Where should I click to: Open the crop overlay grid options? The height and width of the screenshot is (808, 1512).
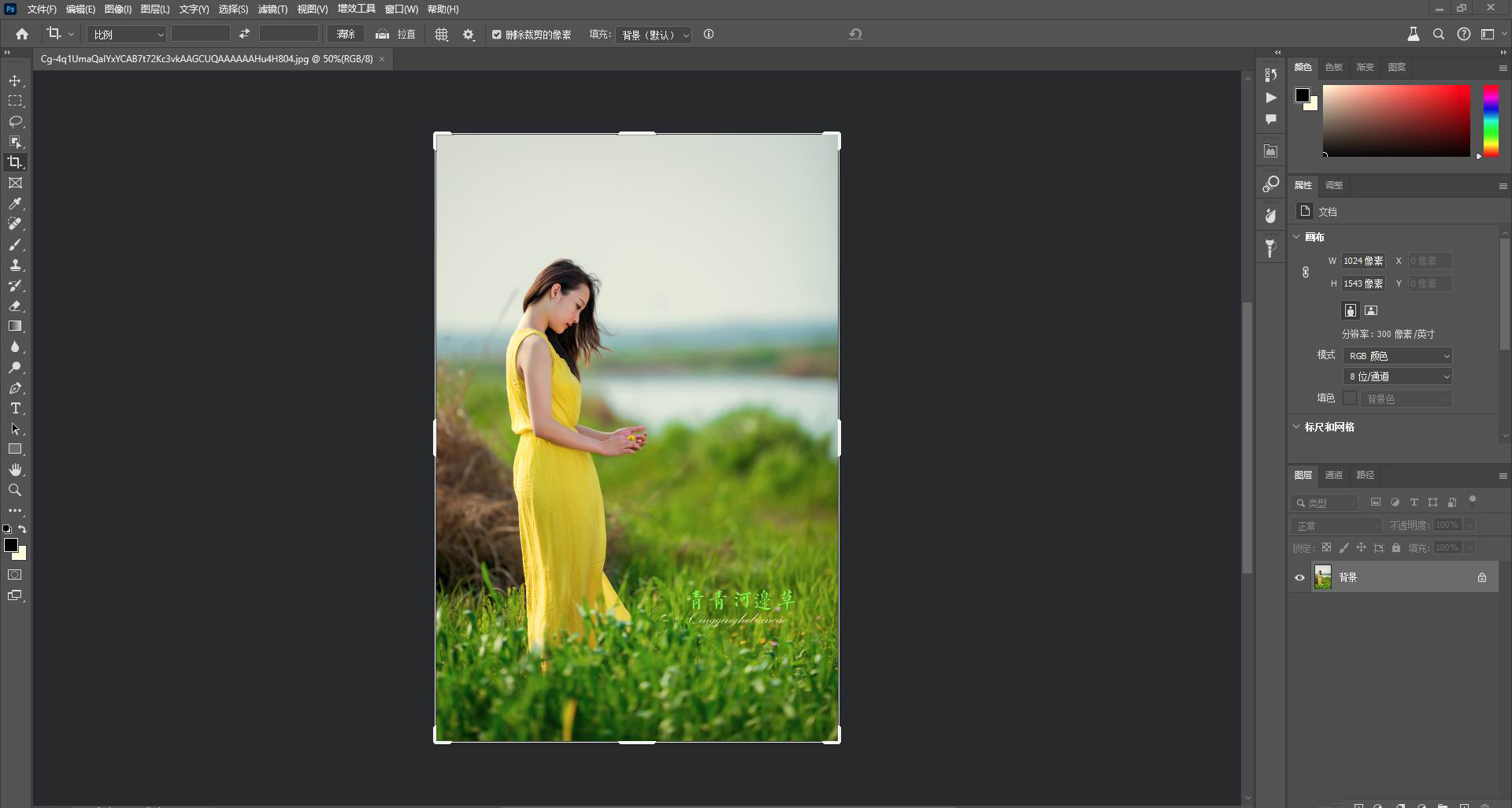(x=442, y=35)
